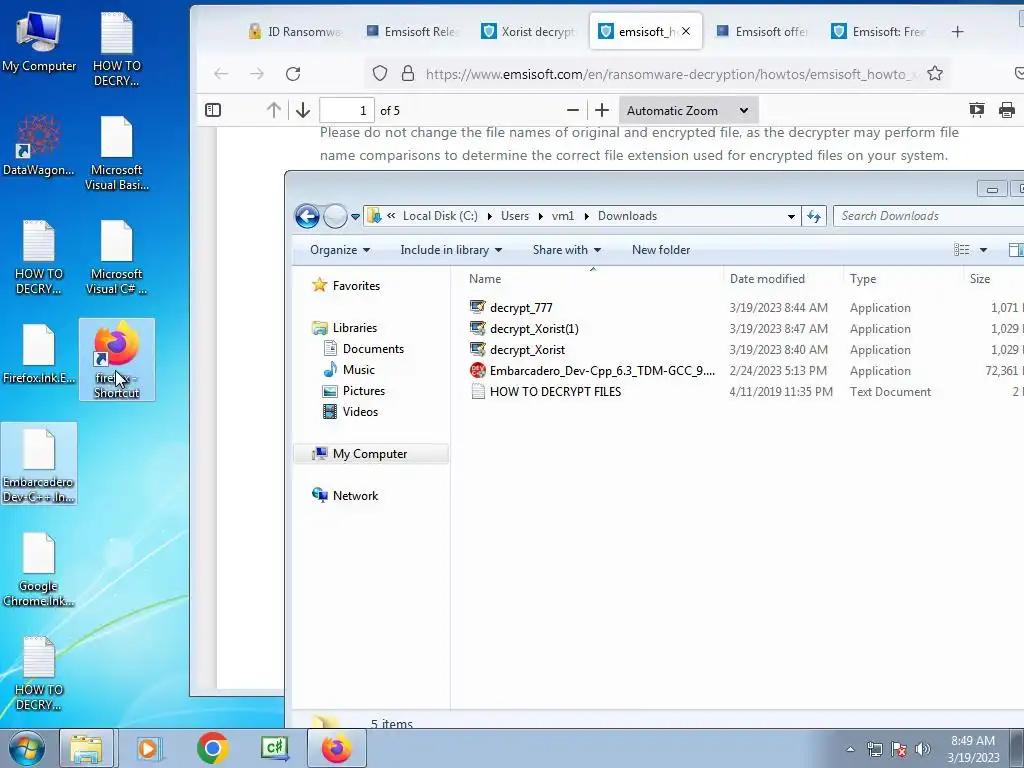Expand address bar history dropdown
The image size is (1024, 768).
(791, 216)
